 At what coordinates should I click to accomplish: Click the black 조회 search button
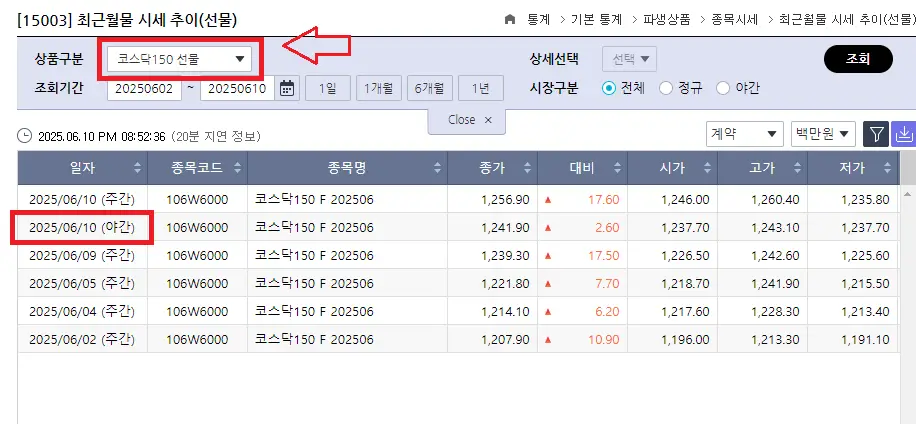click(x=858, y=59)
